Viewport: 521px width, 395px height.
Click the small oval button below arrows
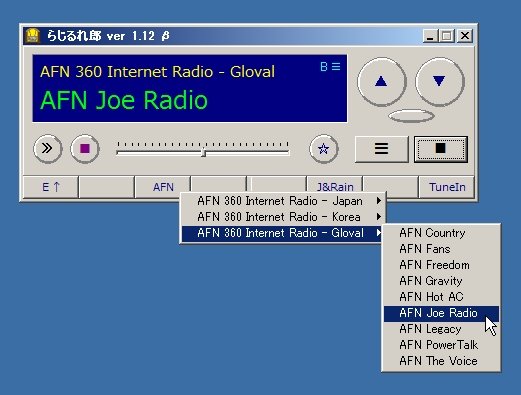click(x=411, y=116)
